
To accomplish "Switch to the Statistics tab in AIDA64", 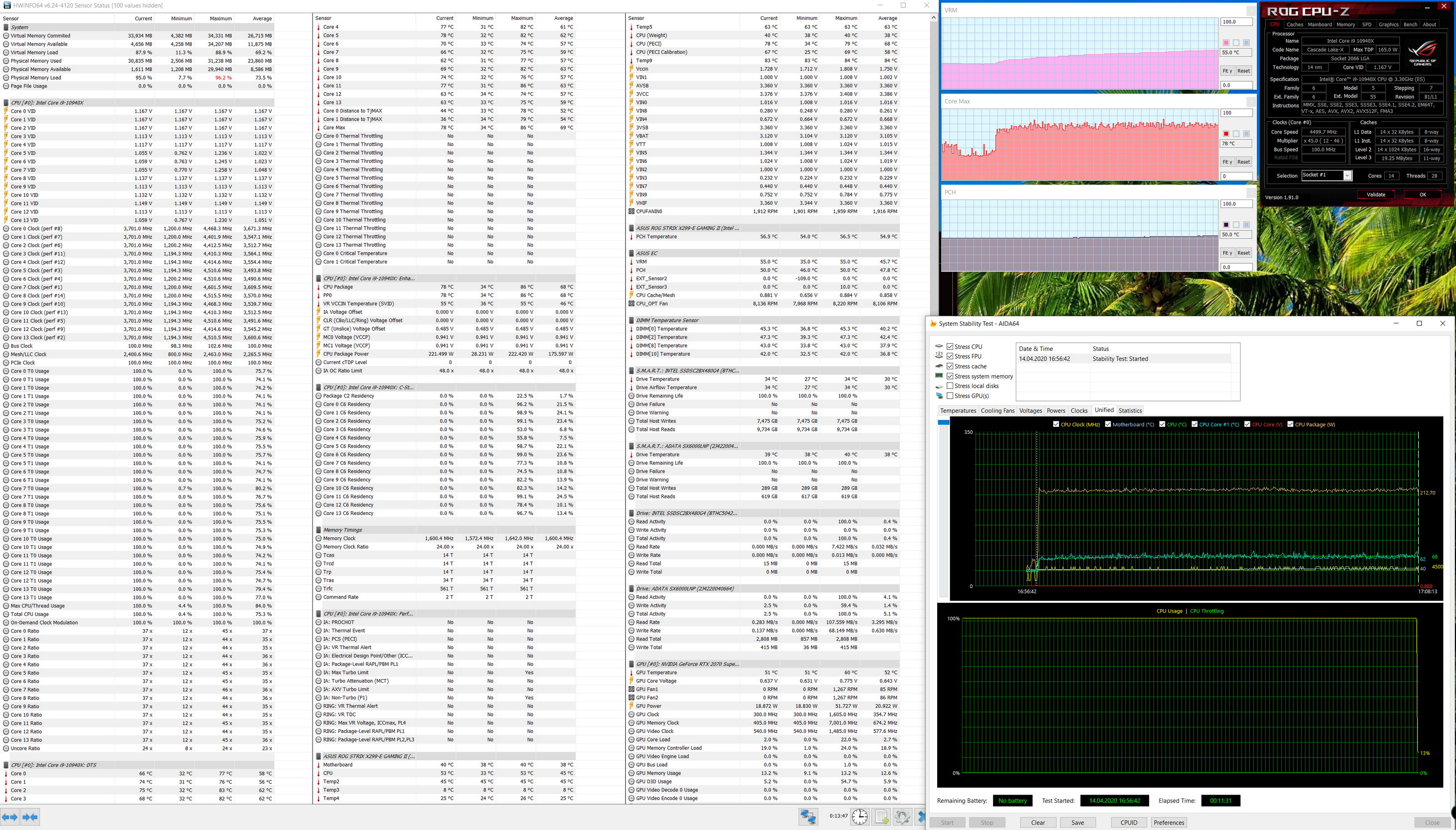I will (1129, 411).
